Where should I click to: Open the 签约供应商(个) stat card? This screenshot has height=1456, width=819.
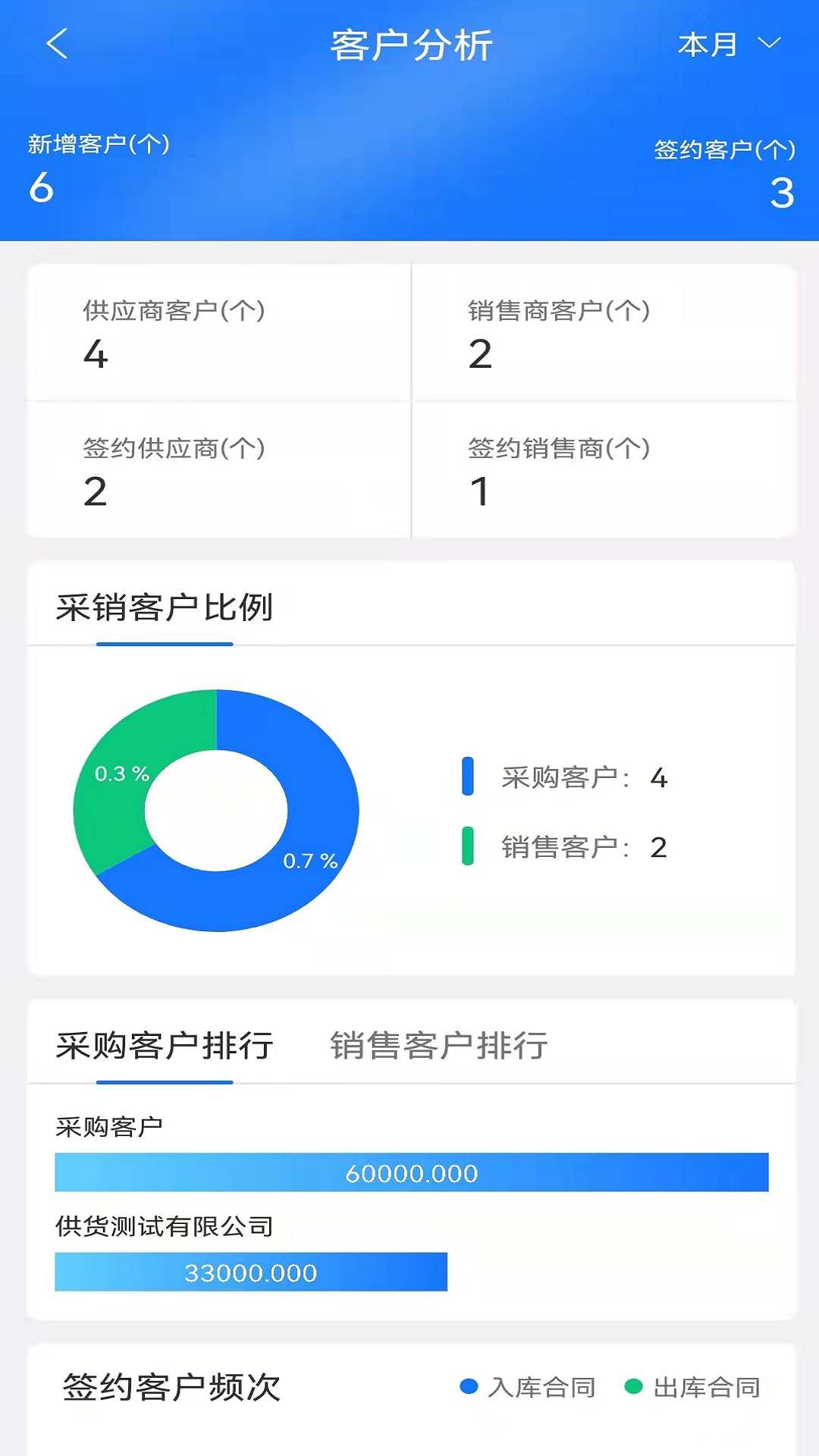(218, 470)
